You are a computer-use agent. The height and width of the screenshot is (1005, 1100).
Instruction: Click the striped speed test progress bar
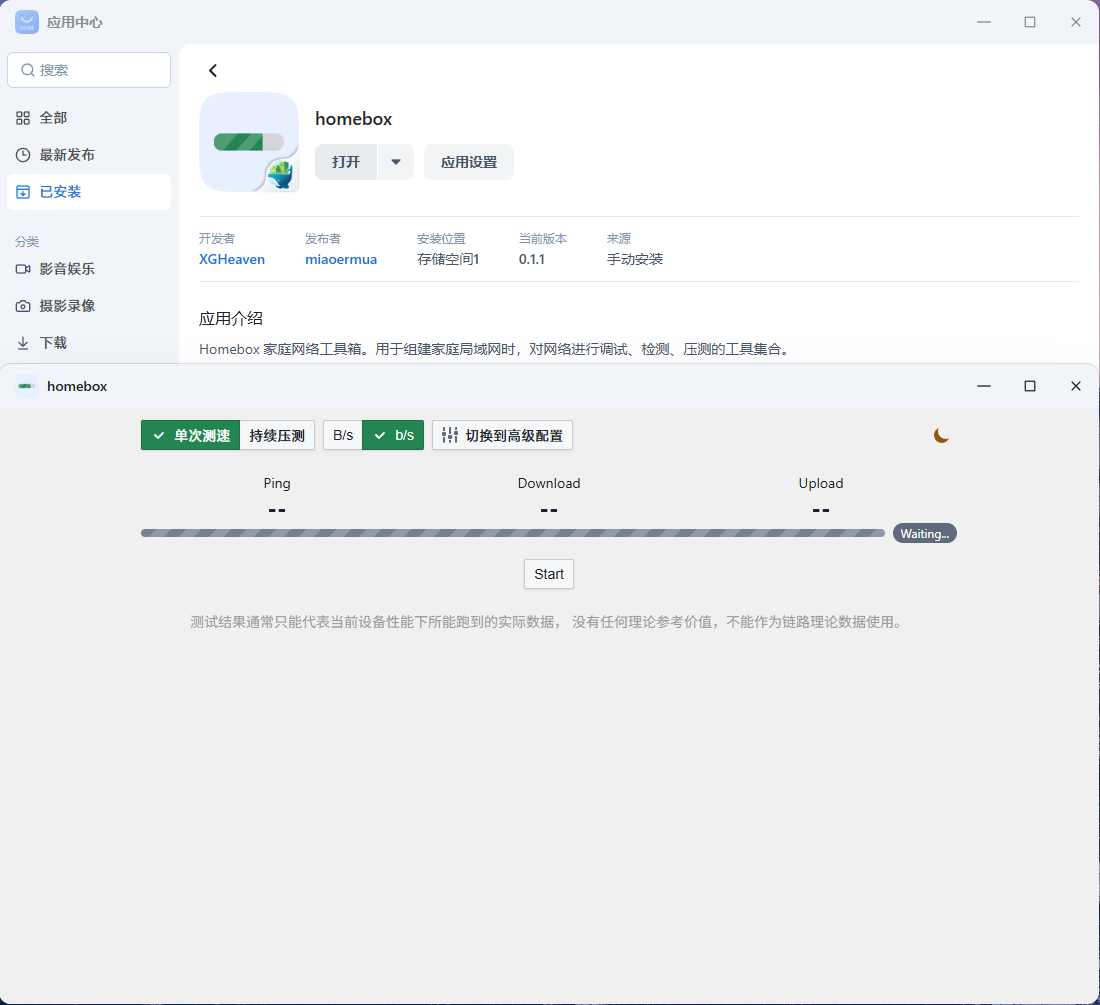pyautogui.click(x=513, y=533)
